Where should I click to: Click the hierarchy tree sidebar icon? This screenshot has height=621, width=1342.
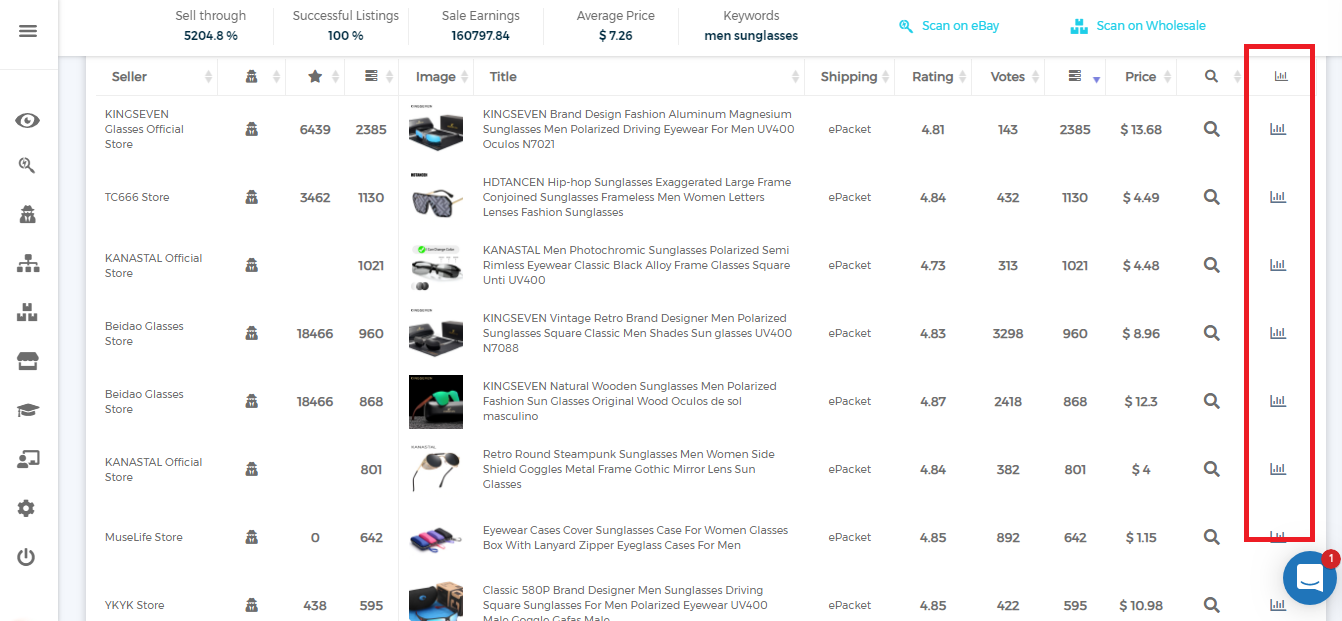pyautogui.click(x=28, y=264)
